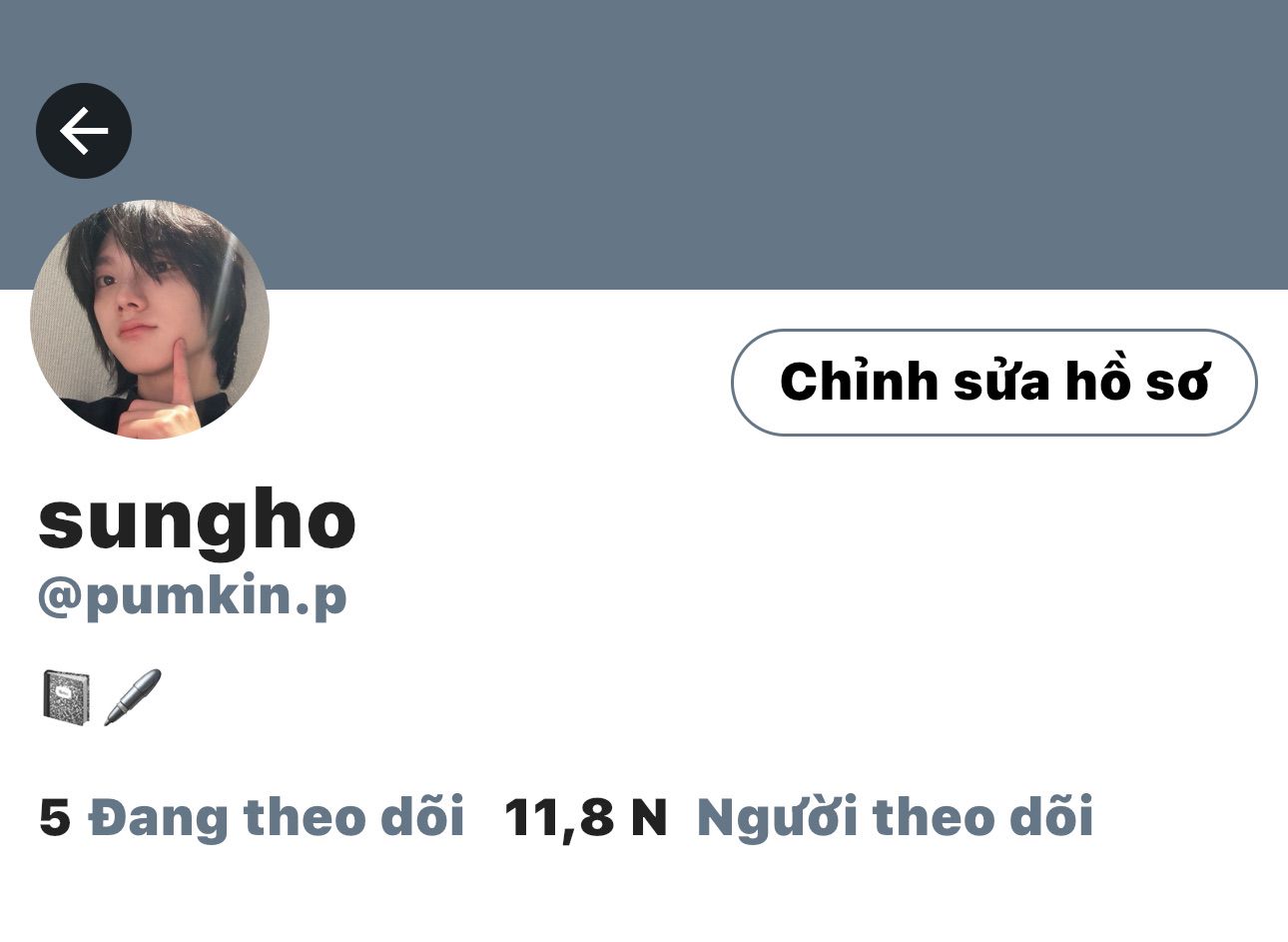Screen dimensions: 1288x942
Task: Click the composition notebook icon
Action: point(67,695)
